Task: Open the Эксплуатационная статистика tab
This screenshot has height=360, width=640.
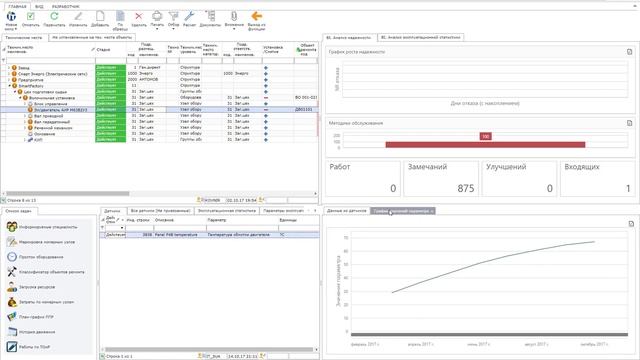Action: tap(227, 211)
